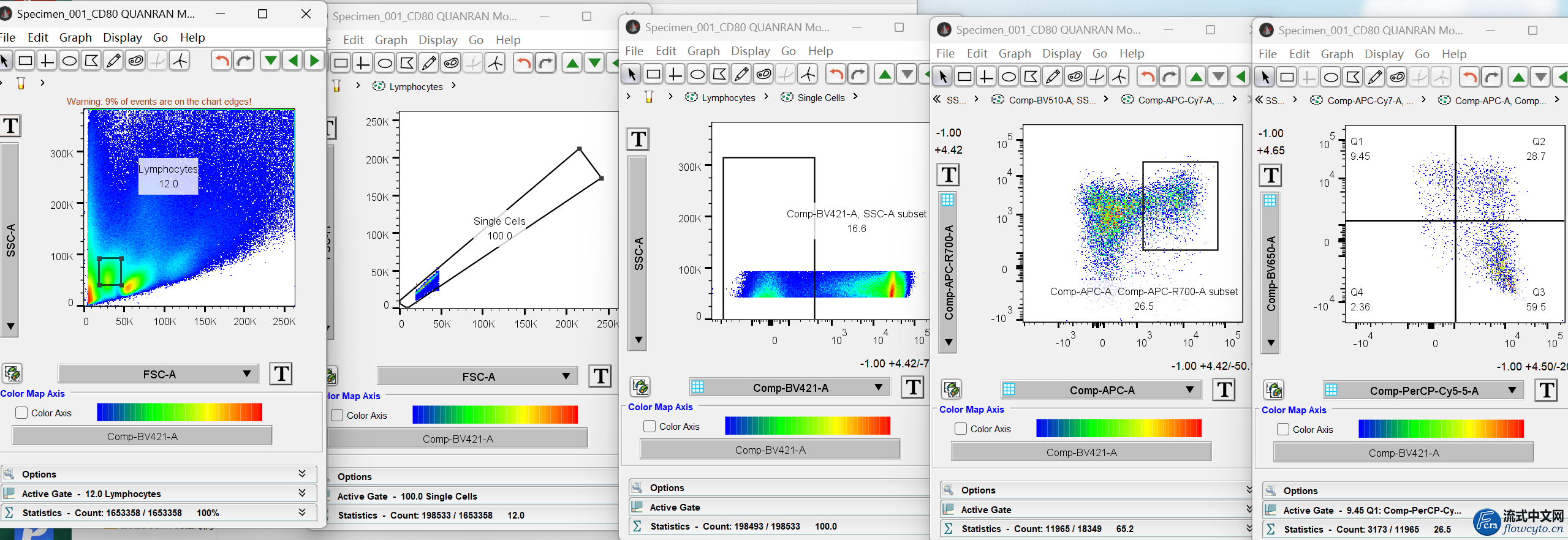This screenshot has width=1568, height=540.
Task: Choose the pencil freehand gate tool in Comp-APC-A window
Action: click(x=1053, y=77)
